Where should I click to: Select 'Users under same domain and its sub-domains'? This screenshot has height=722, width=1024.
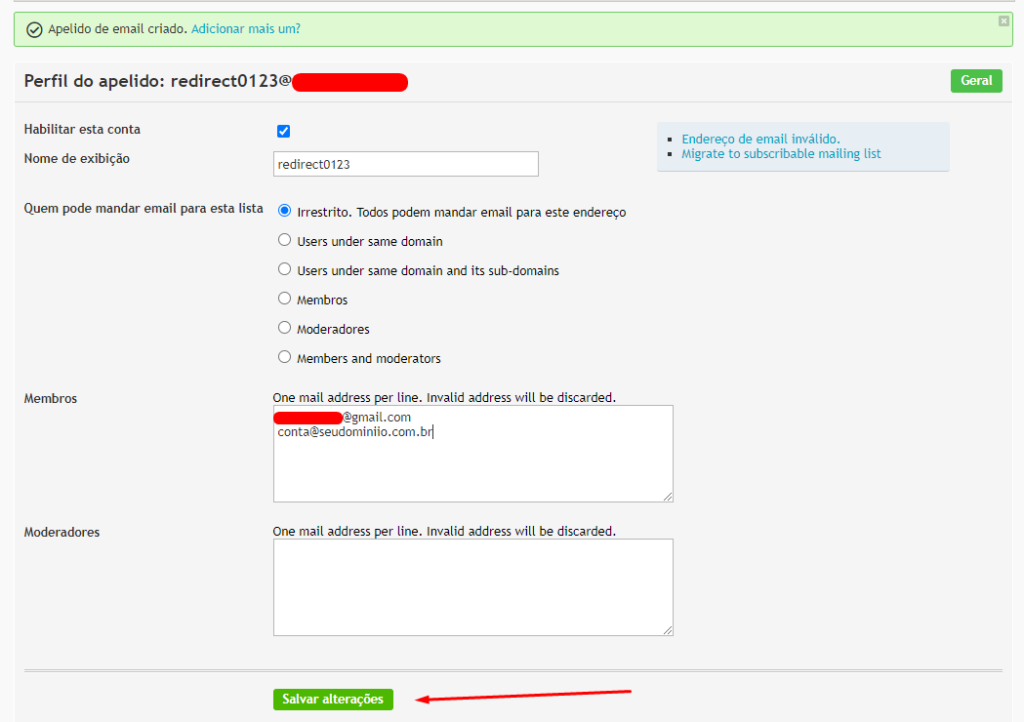[x=284, y=270]
